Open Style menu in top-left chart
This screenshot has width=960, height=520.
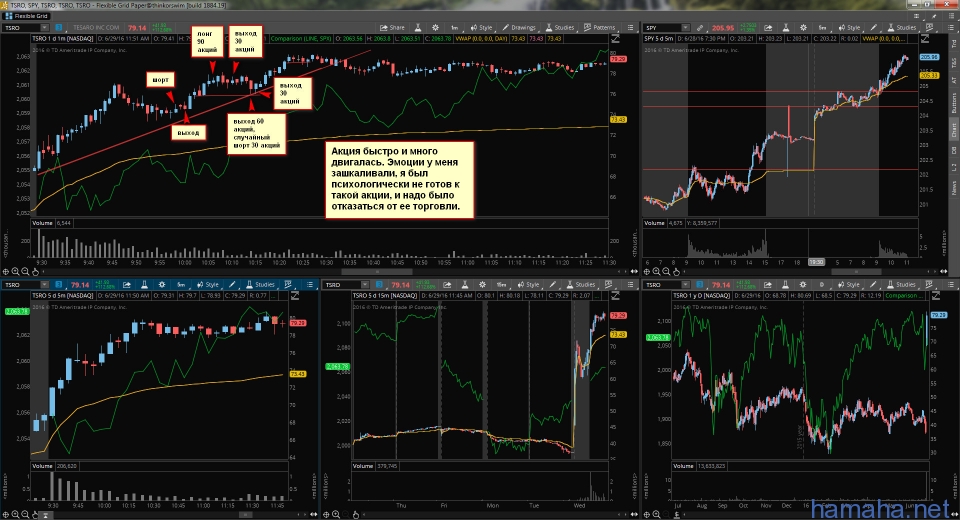[481, 28]
